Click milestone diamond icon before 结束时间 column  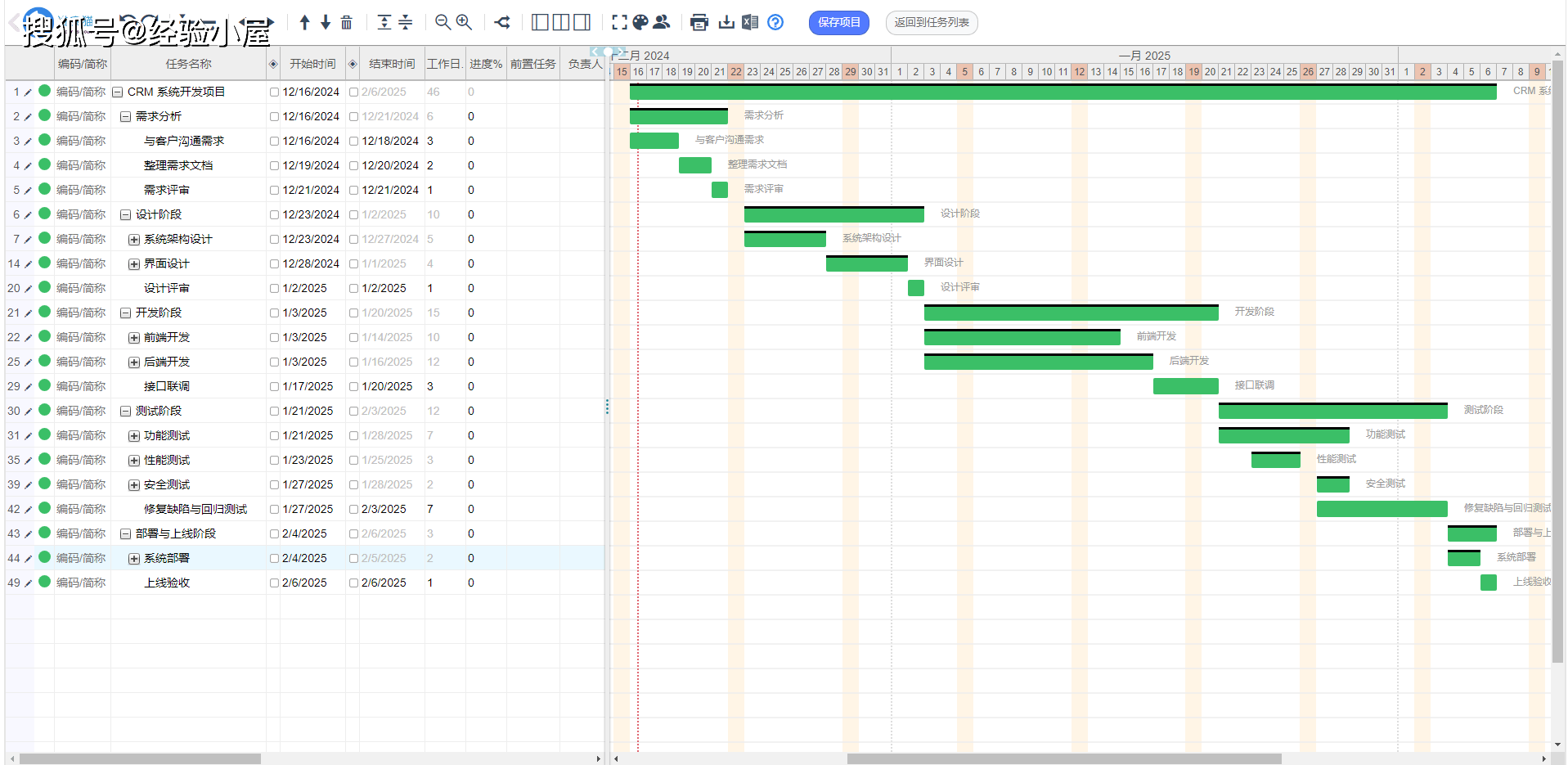pos(353,64)
